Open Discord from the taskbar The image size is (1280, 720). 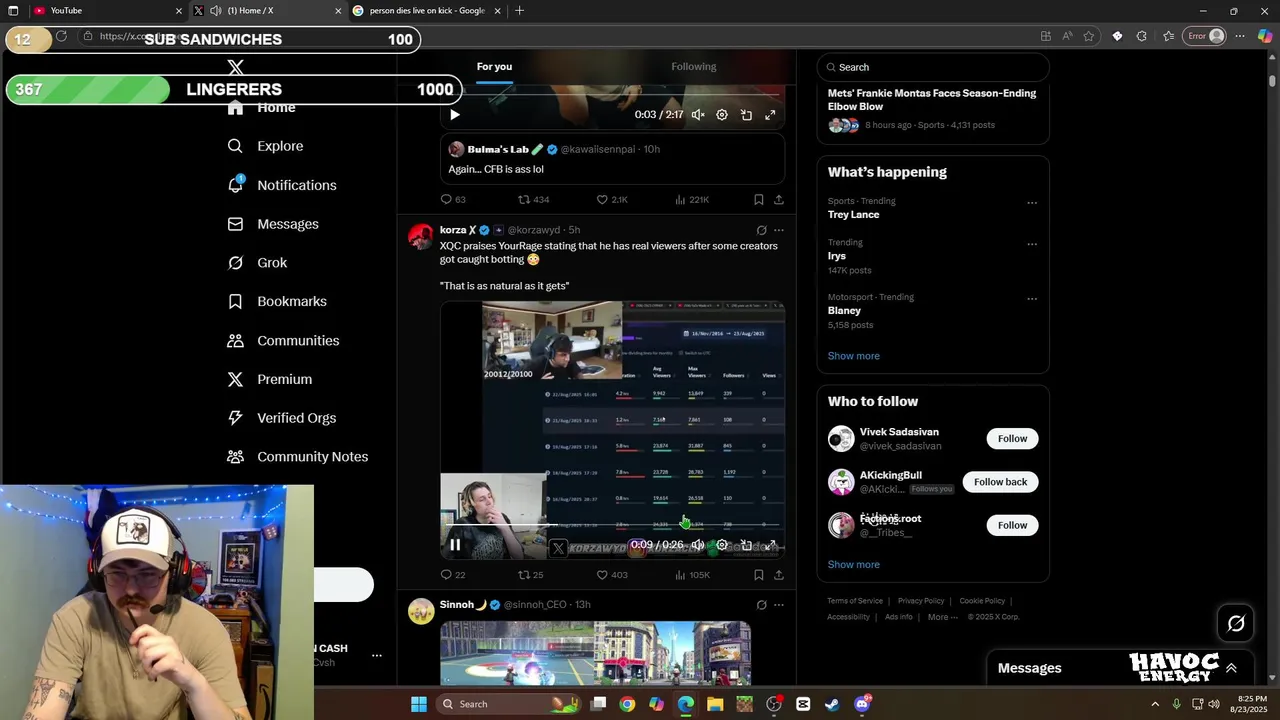click(x=862, y=704)
